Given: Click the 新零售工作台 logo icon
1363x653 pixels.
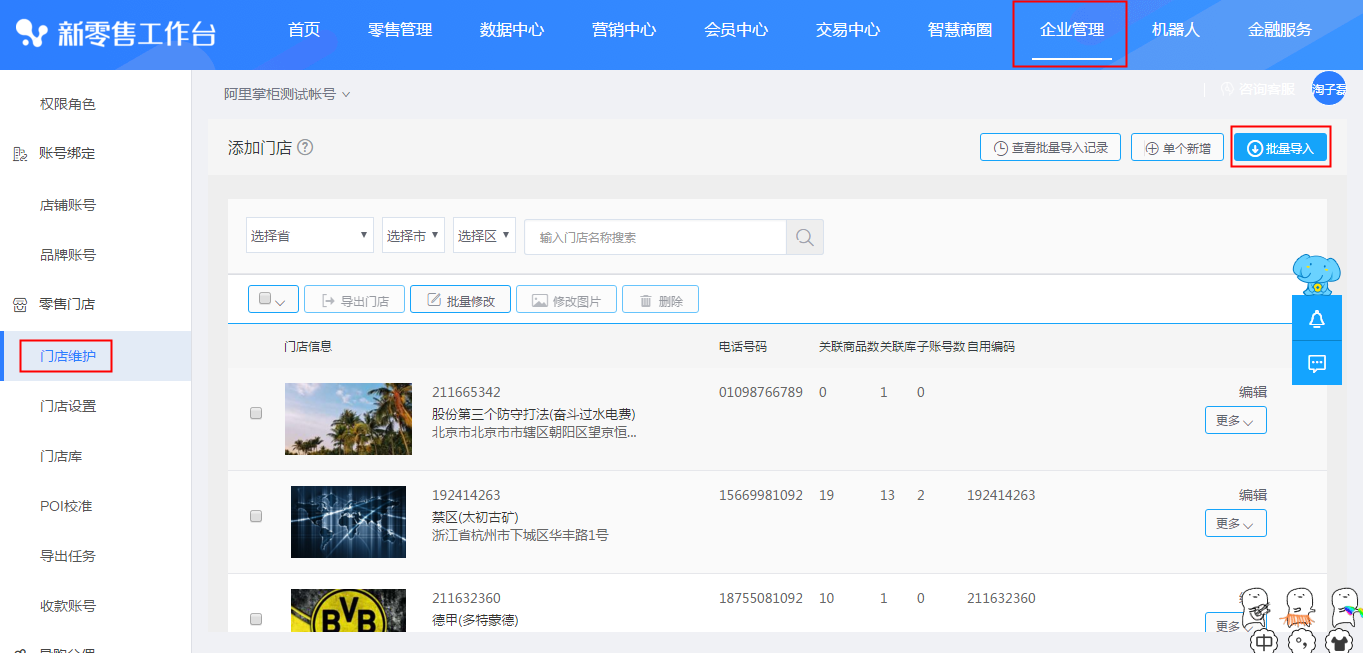Looking at the screenshot, I should point(32,33).
